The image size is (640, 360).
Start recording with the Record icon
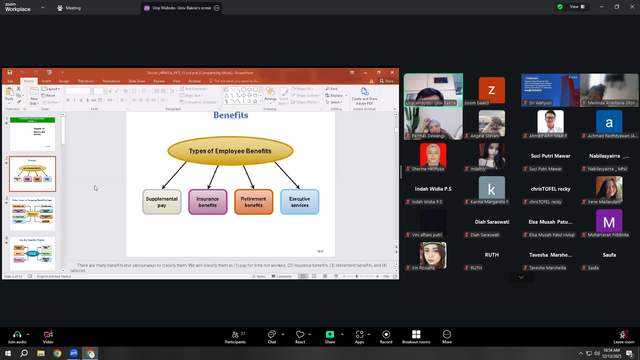386,334
